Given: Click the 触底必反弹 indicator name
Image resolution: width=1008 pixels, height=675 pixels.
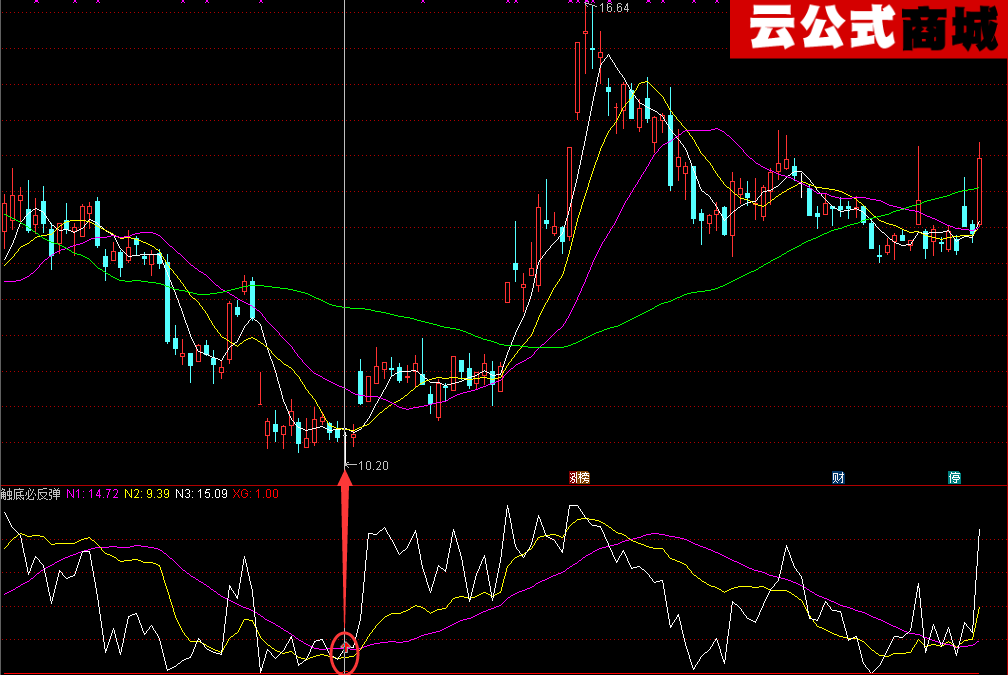Looking at the screenshot, I should point(30,494).
